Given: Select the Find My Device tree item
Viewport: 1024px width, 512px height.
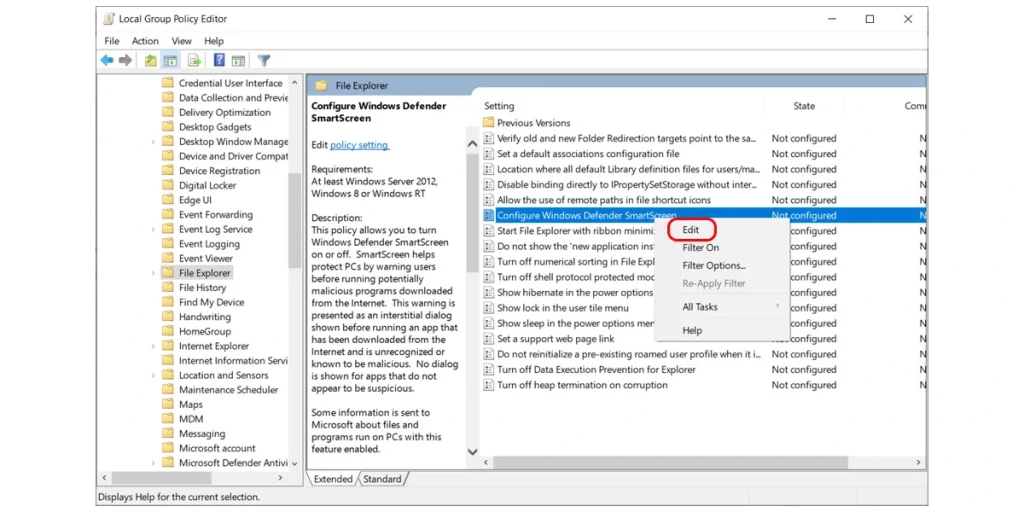Looking at the screenshot, I should (x=212, y=302).
